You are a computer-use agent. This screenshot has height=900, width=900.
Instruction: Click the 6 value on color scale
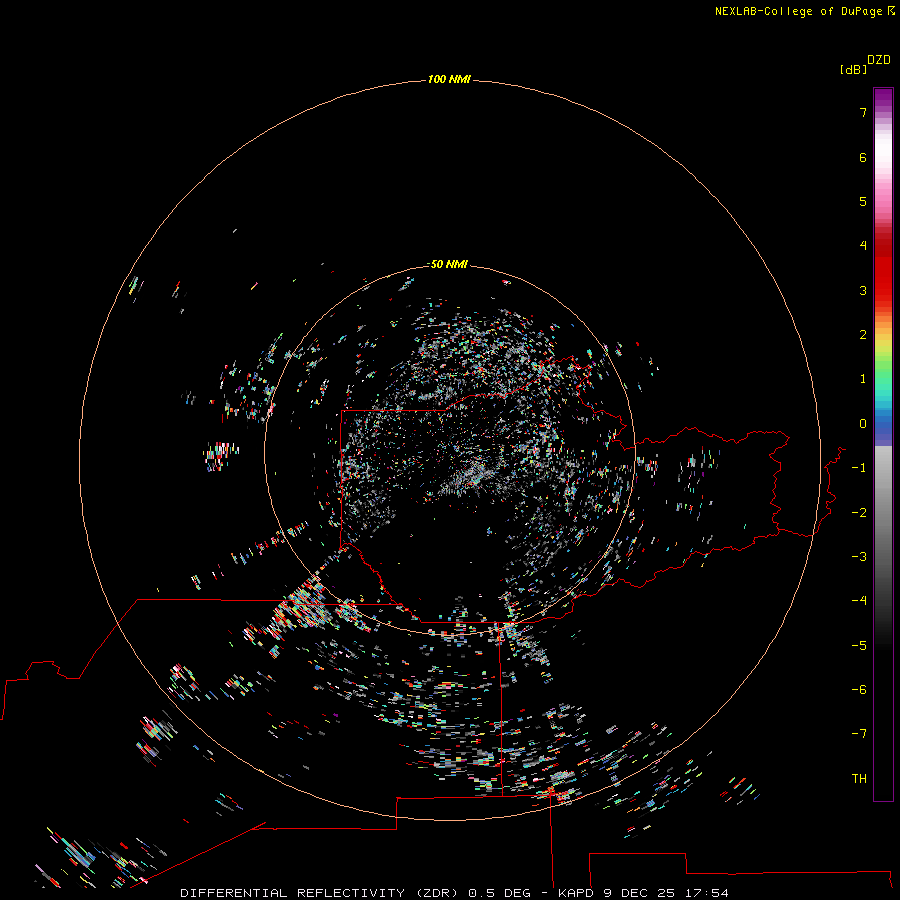(x=863, y=157)
